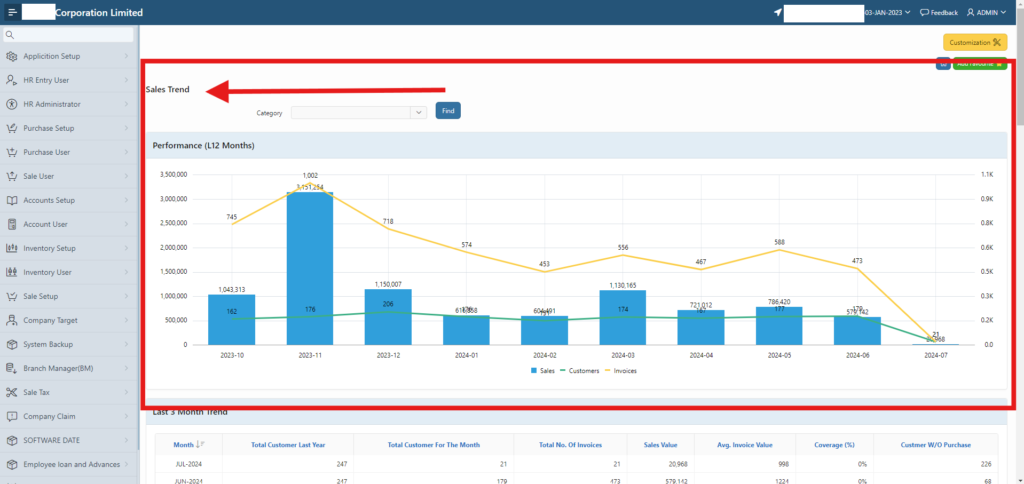
Task: Click the small blue icon beside Add Favourite
Action: (943, 65)
